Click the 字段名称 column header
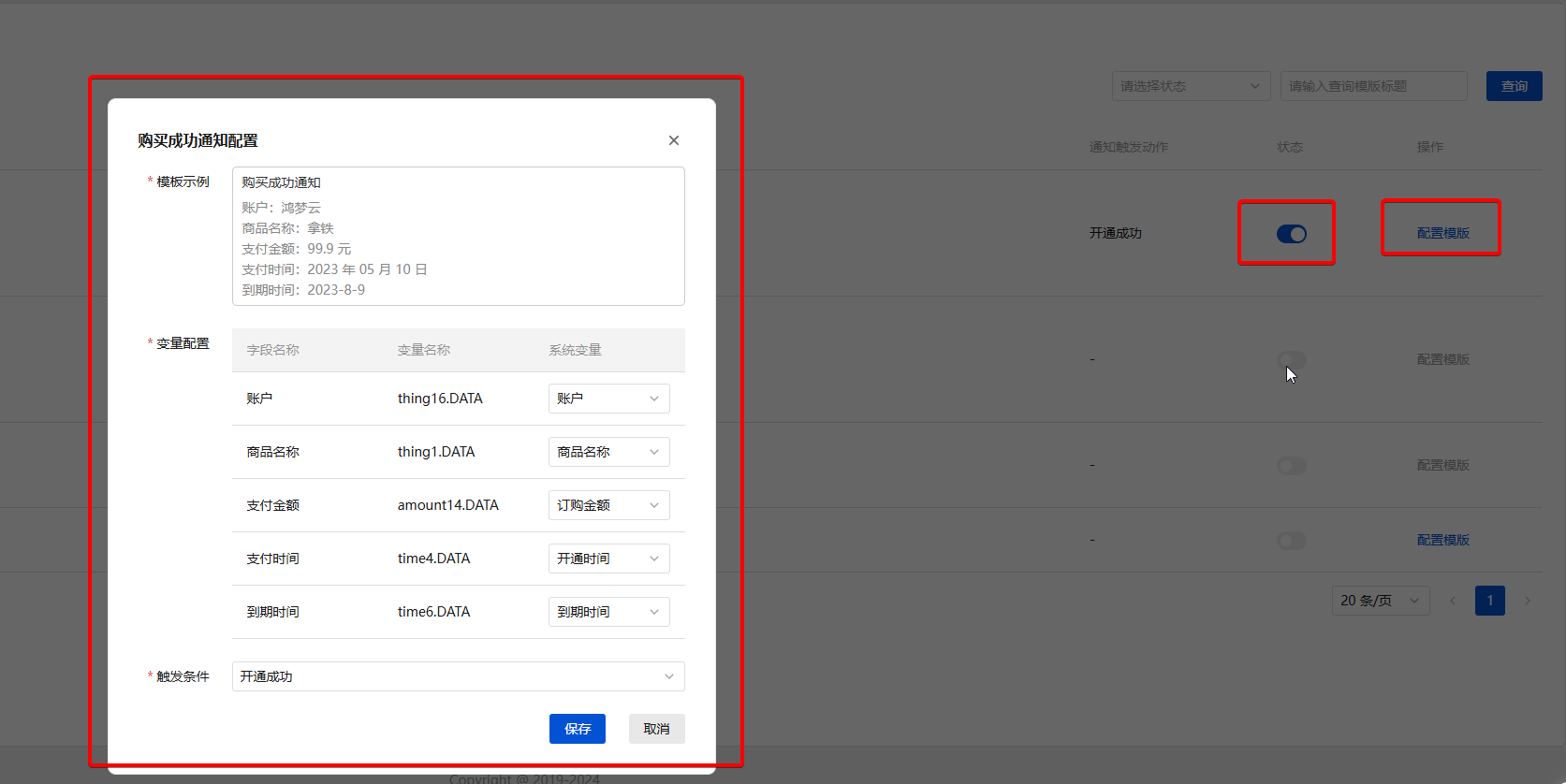Image resolution: width=1566 pixels, height=784 pixels. tap(273, 350)
